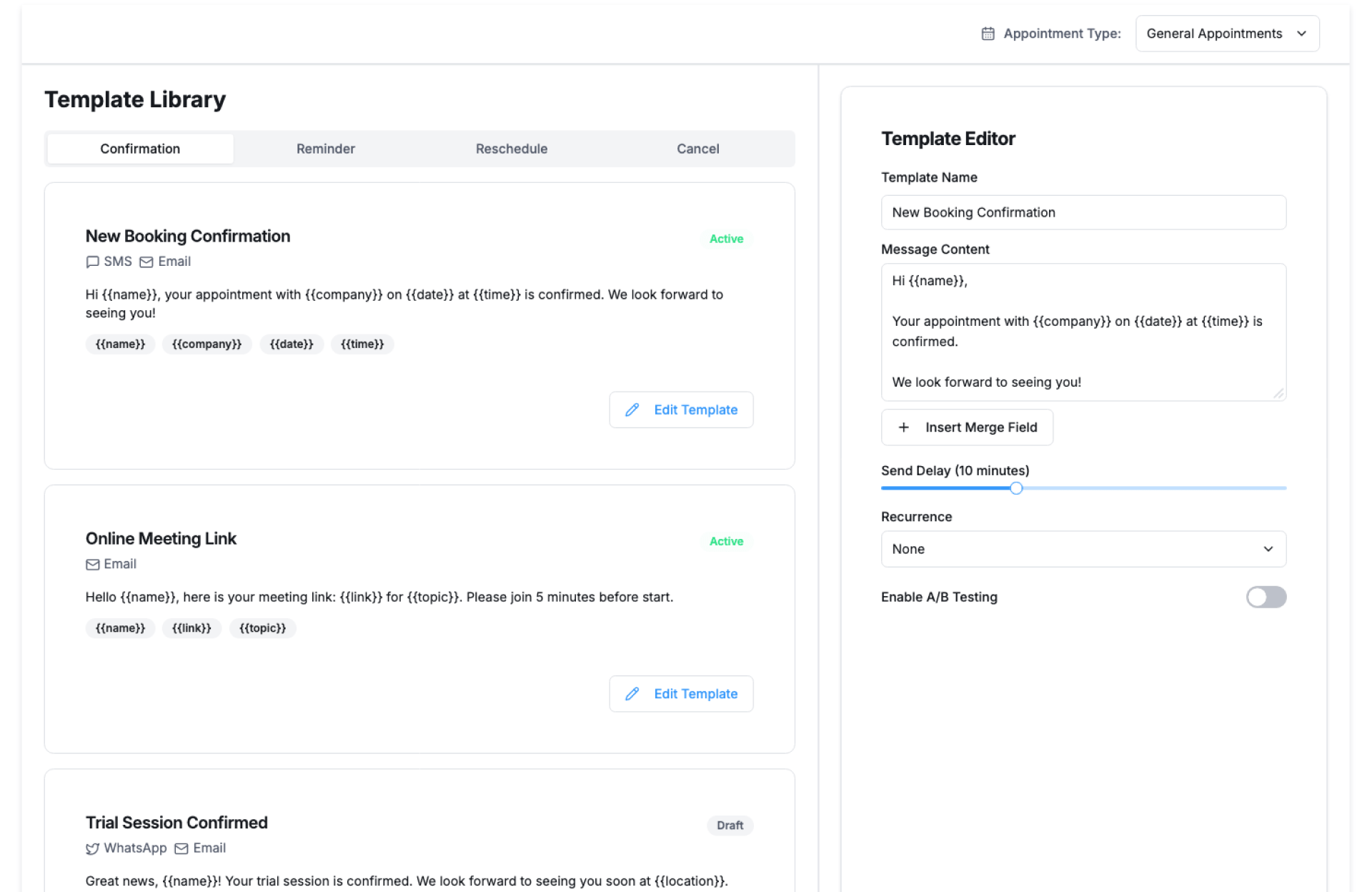Click plus icon on Insert Merge Field

903,427
